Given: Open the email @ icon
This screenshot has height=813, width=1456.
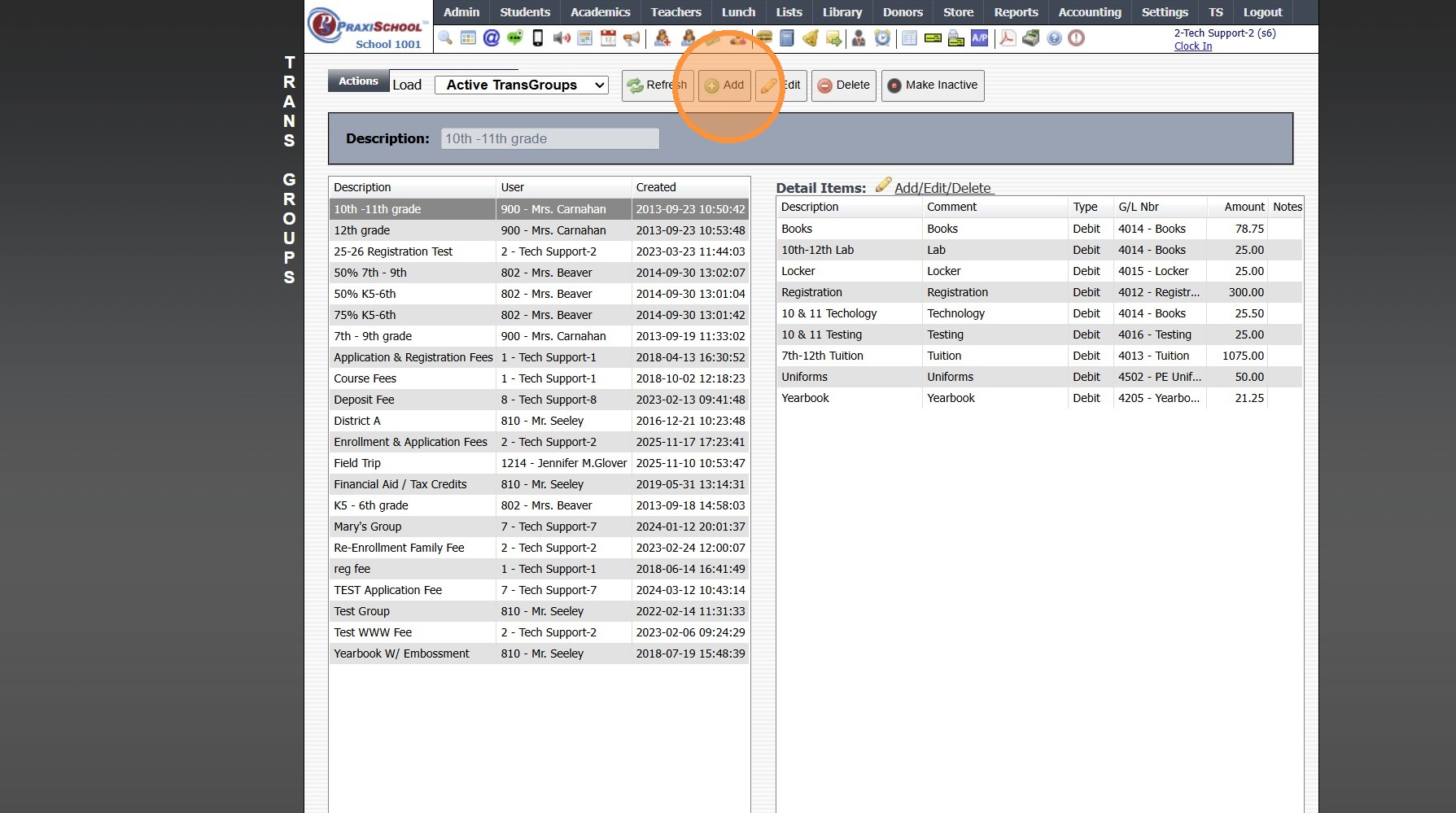Looking at the screenshot, I should (491, 38).
